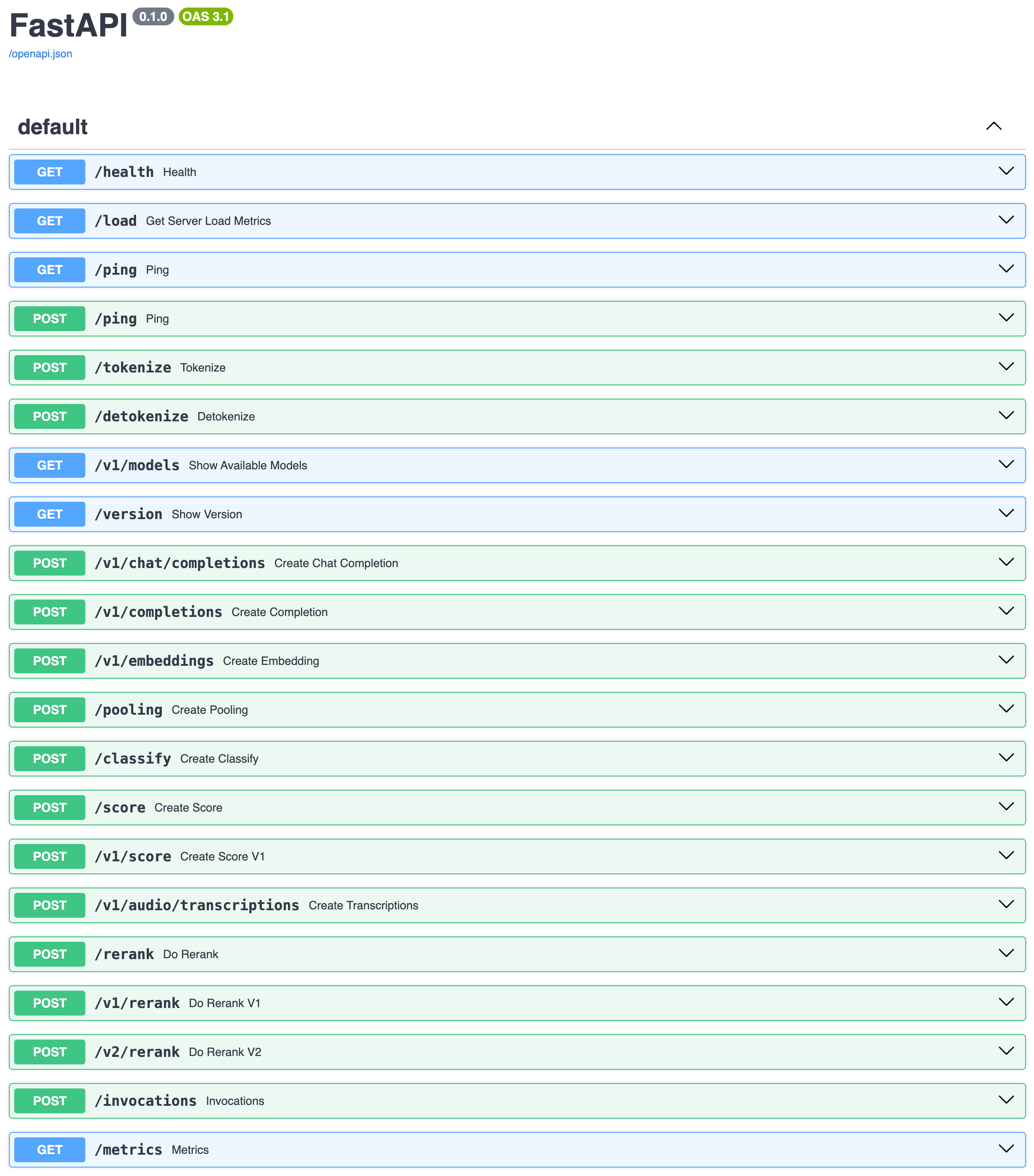This screenshot has width=1034, height=1176.
Task: Open the /pooling Create Pooling row
Action: (209, 709)
